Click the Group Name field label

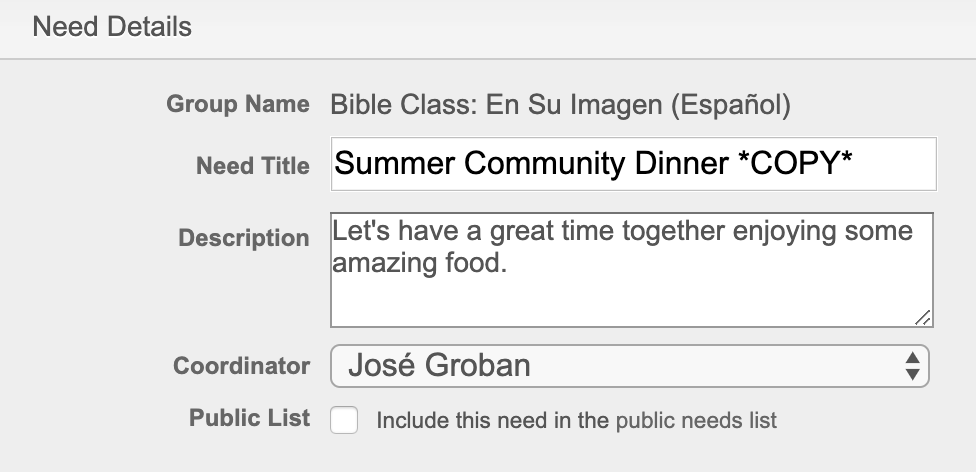[x=238, y=104]
